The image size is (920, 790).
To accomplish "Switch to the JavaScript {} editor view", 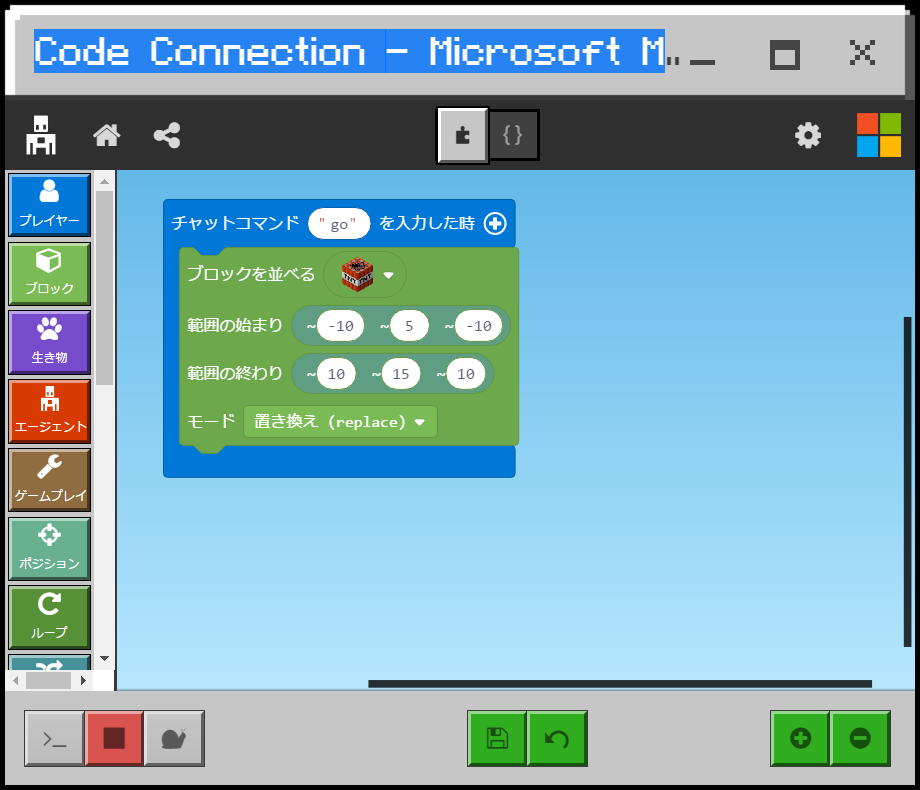I will pos(513,133).
